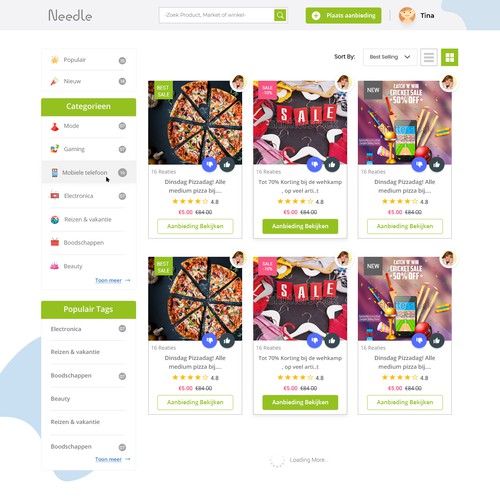Like the top SALE wehkamp deal

332,164
